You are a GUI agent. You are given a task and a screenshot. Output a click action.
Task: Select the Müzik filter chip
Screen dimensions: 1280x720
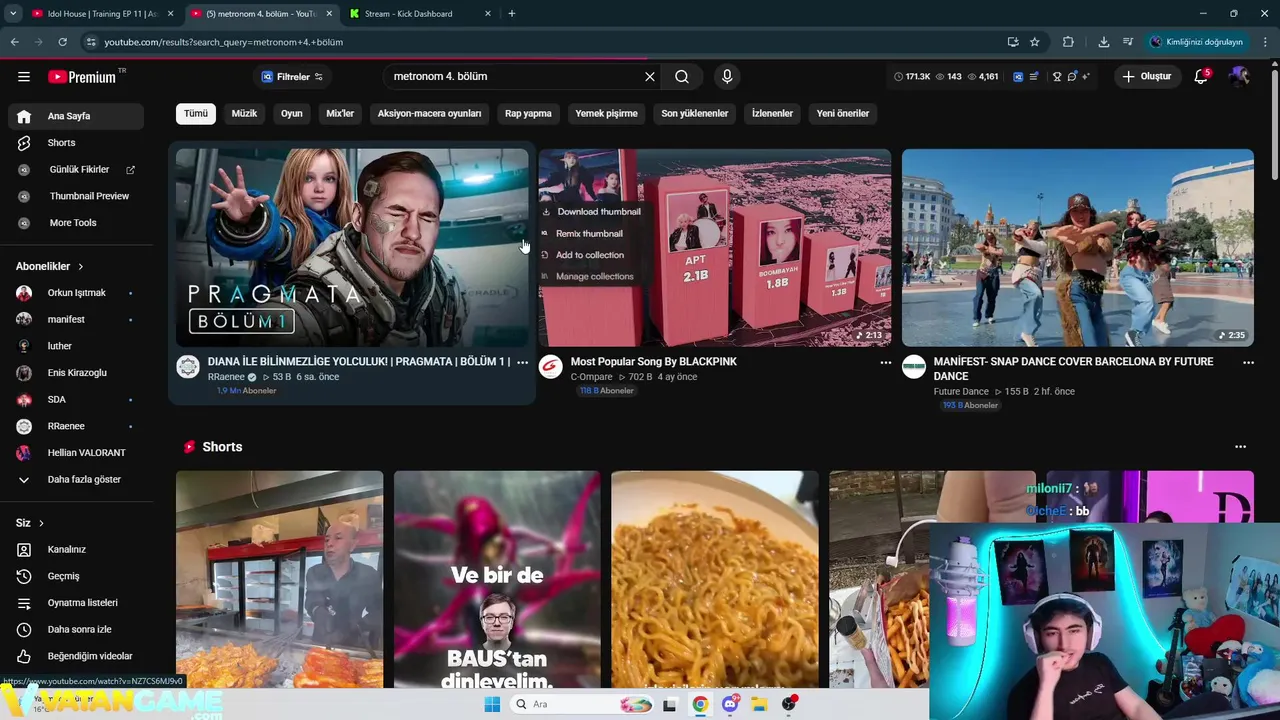[244, 114]
